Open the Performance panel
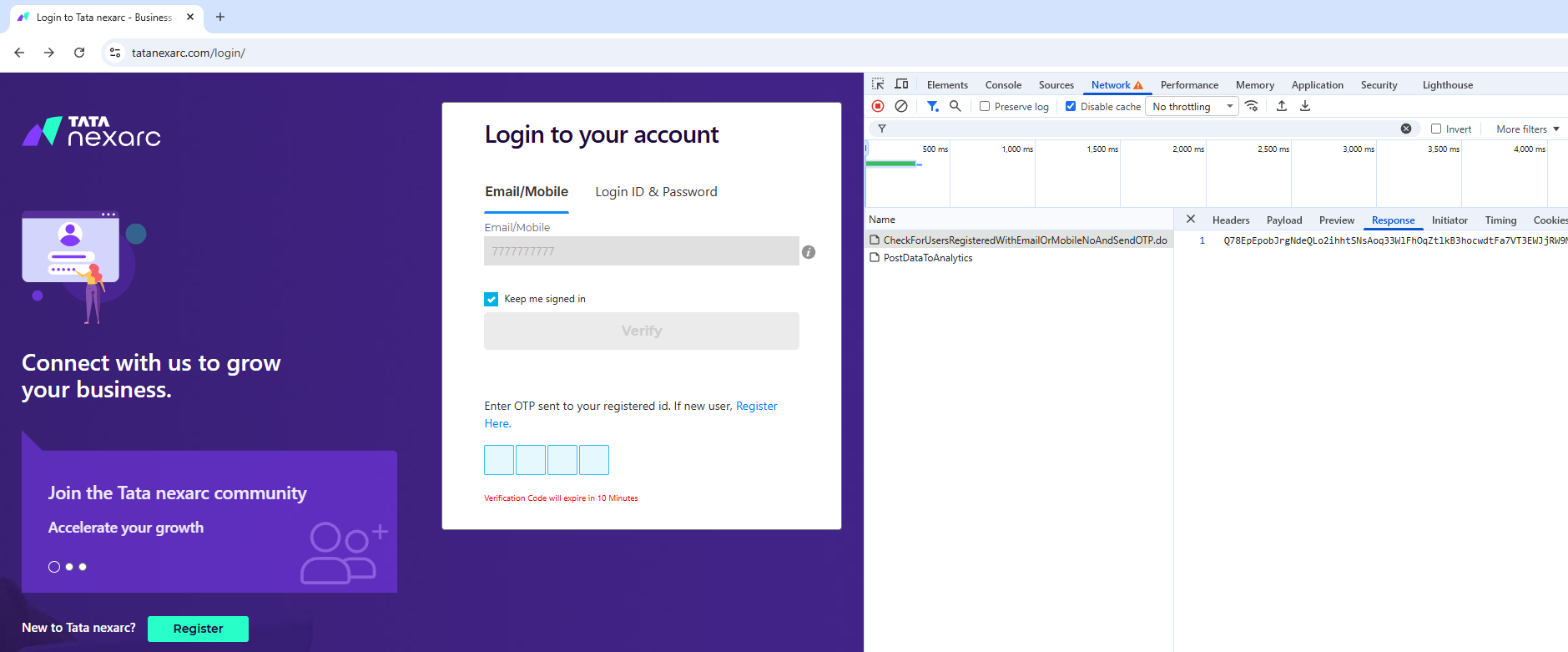Screen dimensions: 1568x652 click(1189, 84)
